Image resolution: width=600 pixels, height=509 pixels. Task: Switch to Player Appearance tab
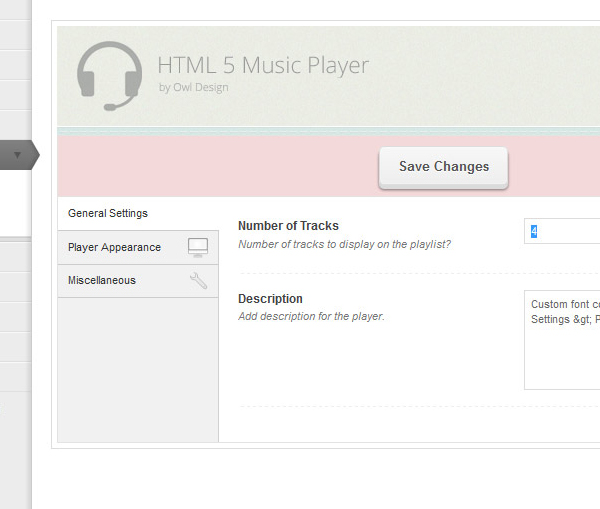click(138, 247)
